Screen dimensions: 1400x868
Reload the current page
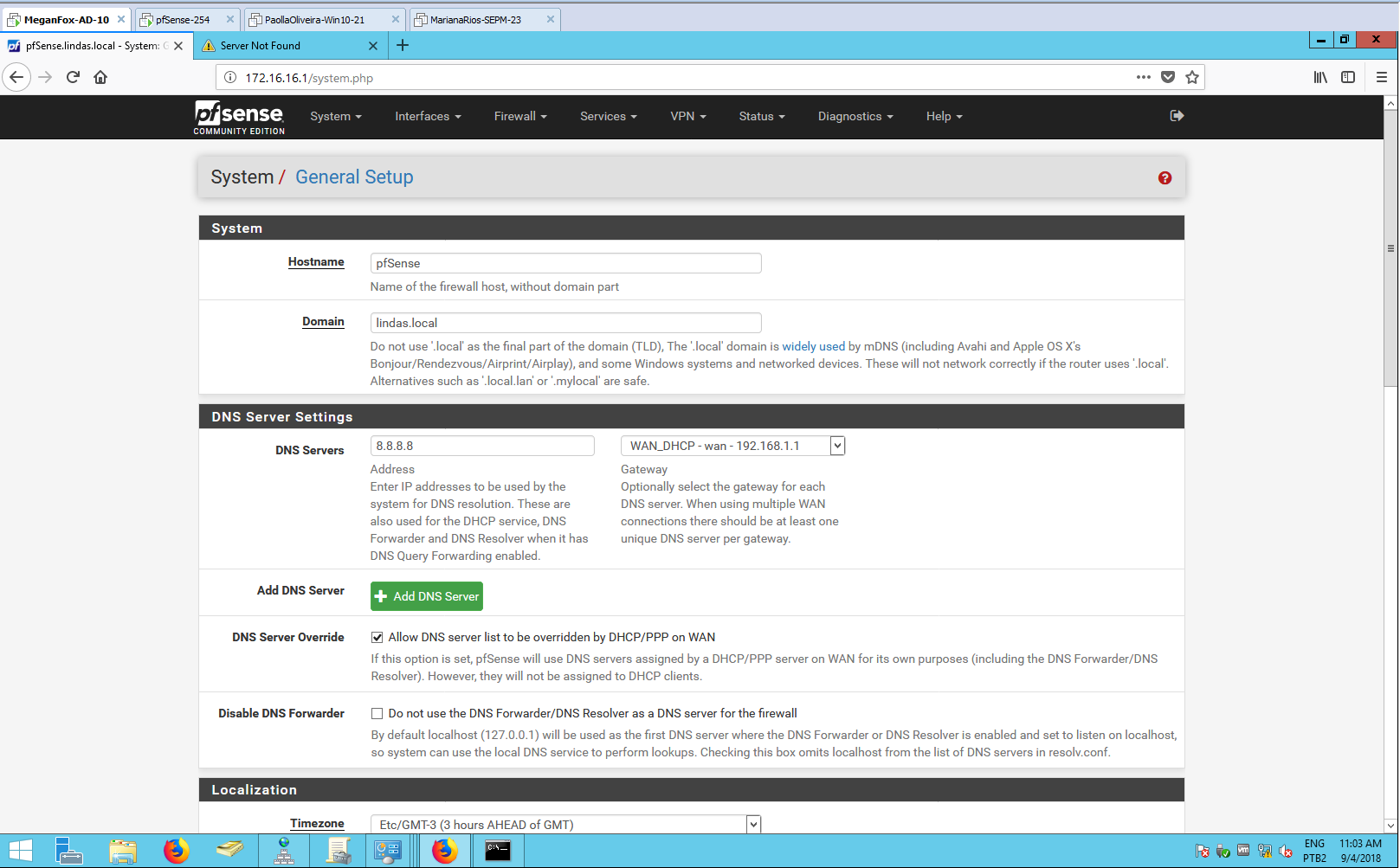(73, 77)
